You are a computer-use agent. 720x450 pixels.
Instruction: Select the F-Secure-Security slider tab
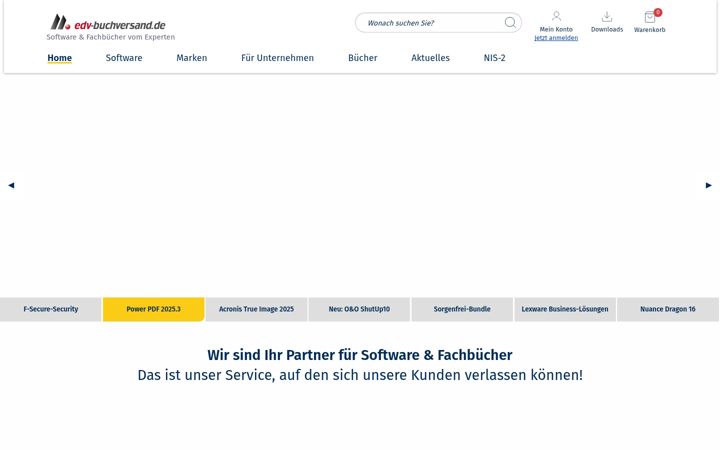(51, 309)
